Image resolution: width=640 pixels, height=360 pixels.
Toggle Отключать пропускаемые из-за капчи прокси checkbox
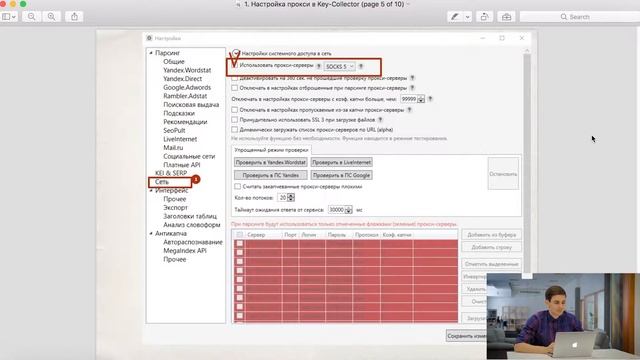point(235,110)
